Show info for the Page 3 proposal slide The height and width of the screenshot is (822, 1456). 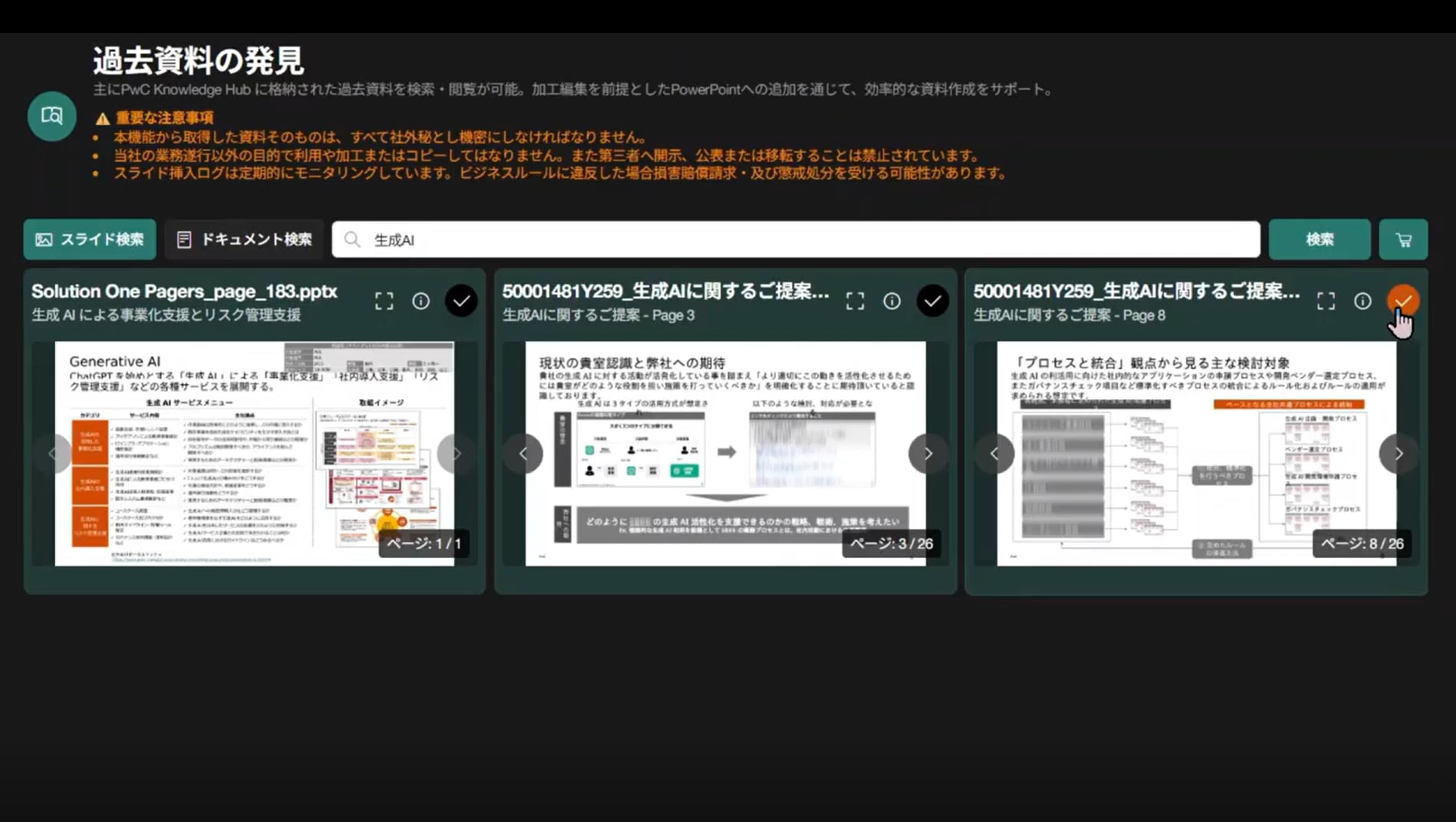coord(892,301)
